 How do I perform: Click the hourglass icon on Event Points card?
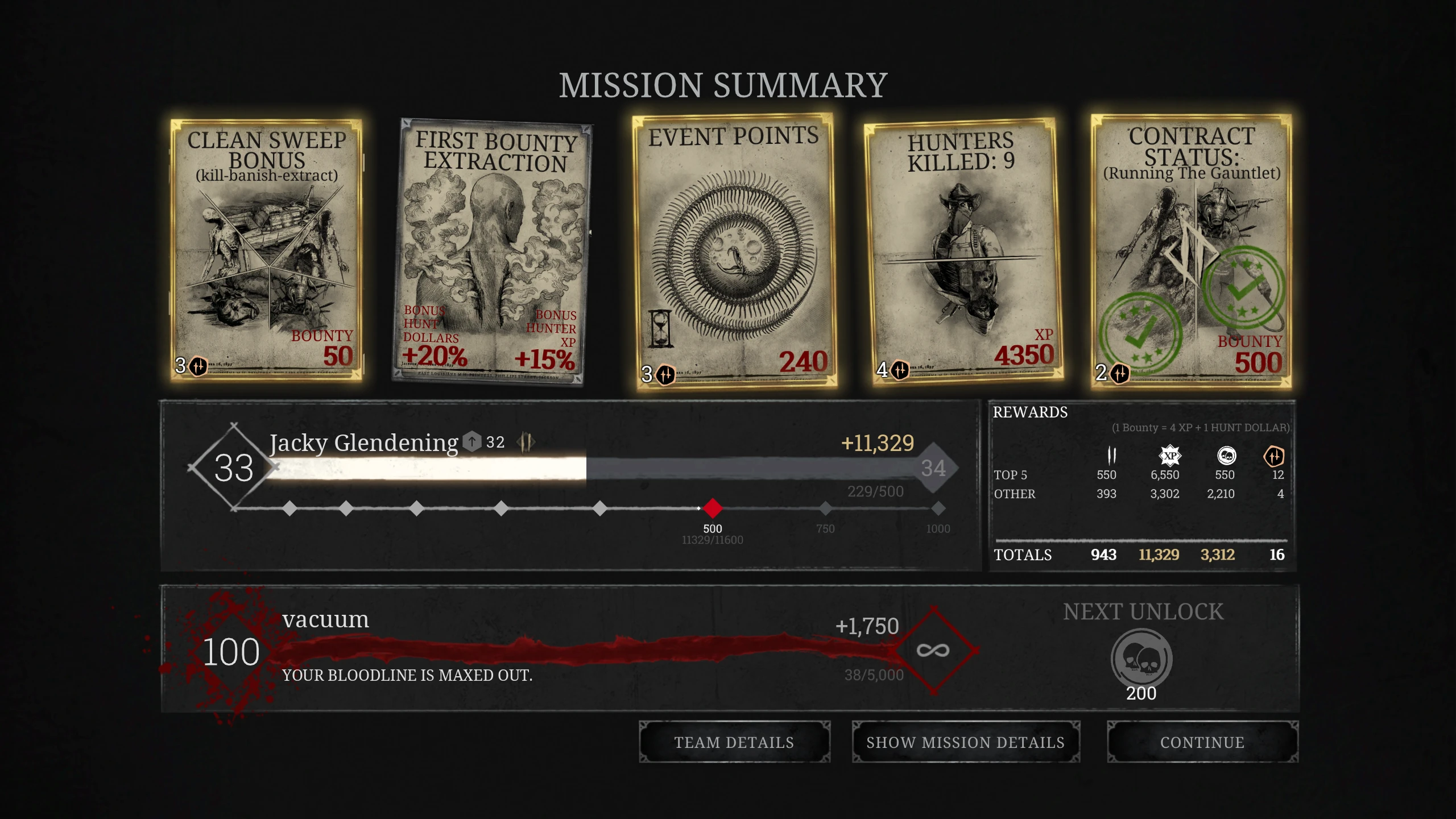click(x=660, y=329)
